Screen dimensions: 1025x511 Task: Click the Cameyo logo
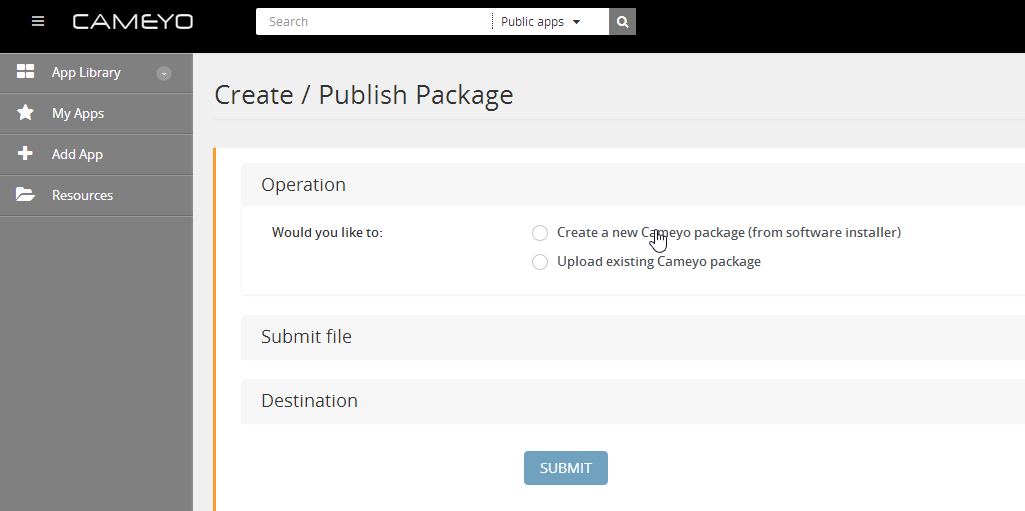[133, 22]
